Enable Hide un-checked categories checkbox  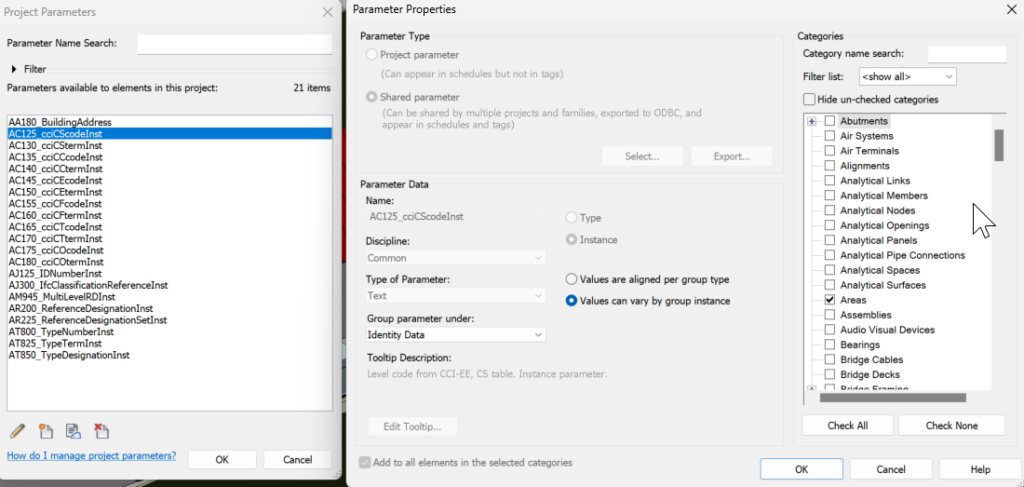coord(810,100)
